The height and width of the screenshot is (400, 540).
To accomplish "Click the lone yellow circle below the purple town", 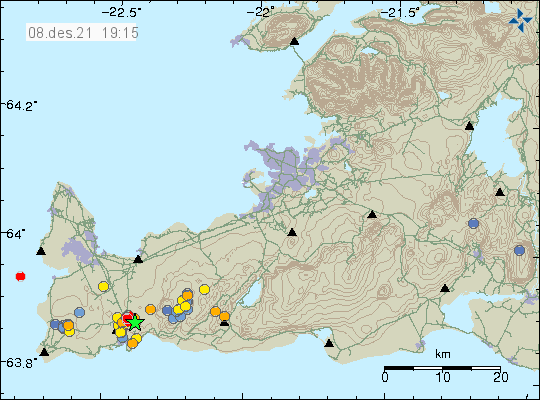I will click(x=103, y=286).
